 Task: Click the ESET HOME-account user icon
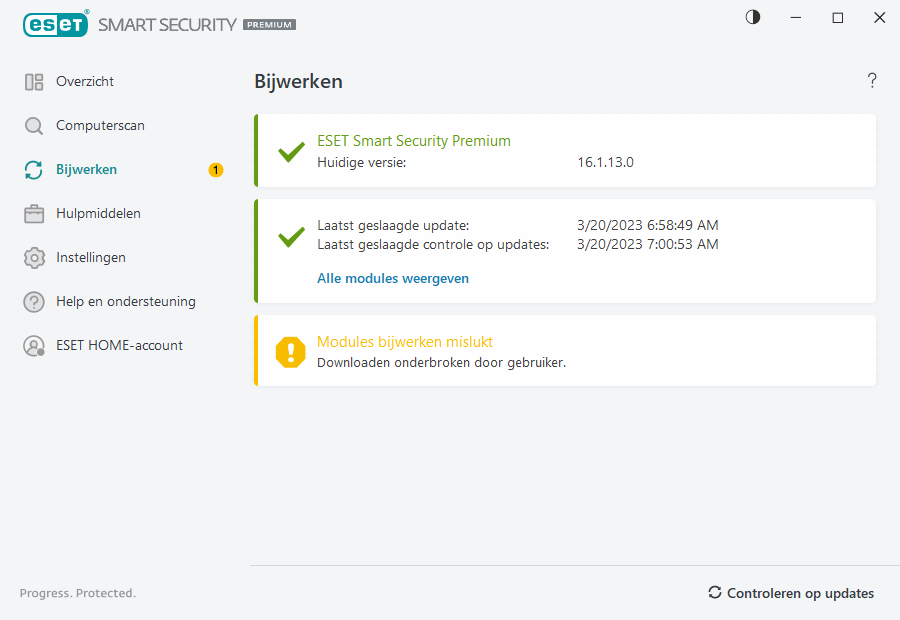click(34, 346)
